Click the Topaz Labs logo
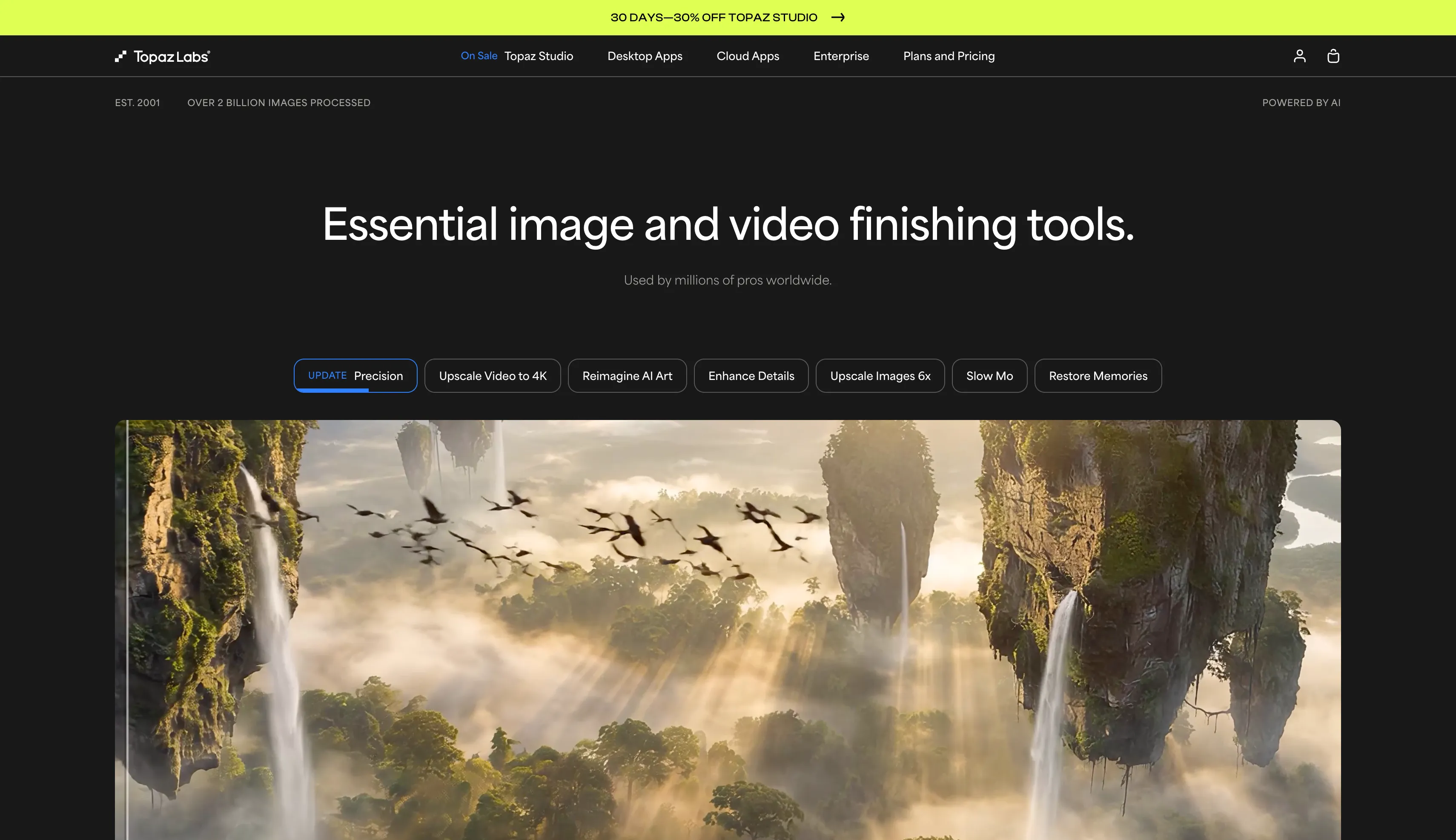The width and height of the screenshot is (1456, 840). [163, 56]
